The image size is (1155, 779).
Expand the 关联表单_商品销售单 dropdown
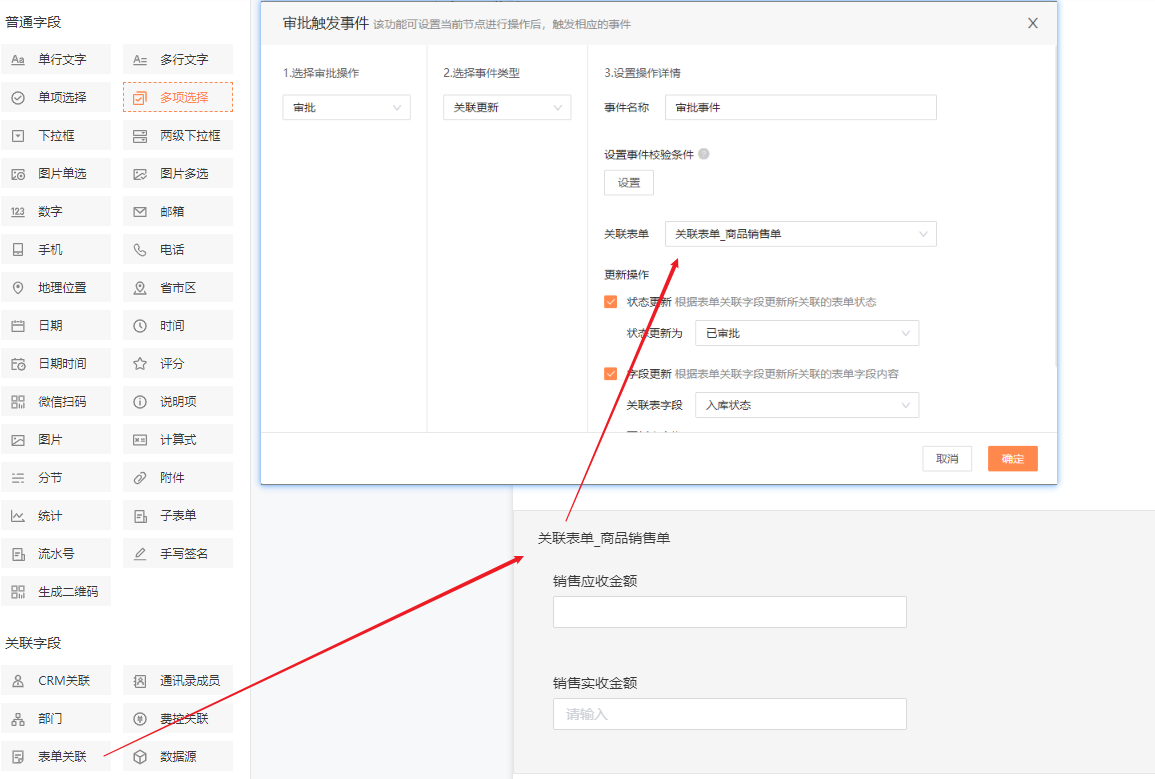tap(801, 234)
